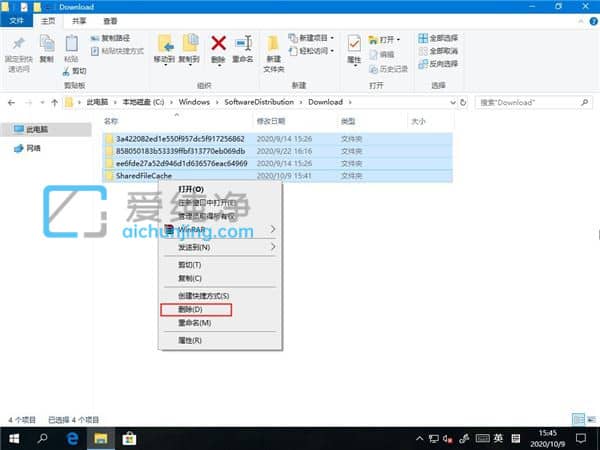600x450 pixels.
Task: Select This PC in navigation pane
Action: click(x=47, y=129)
